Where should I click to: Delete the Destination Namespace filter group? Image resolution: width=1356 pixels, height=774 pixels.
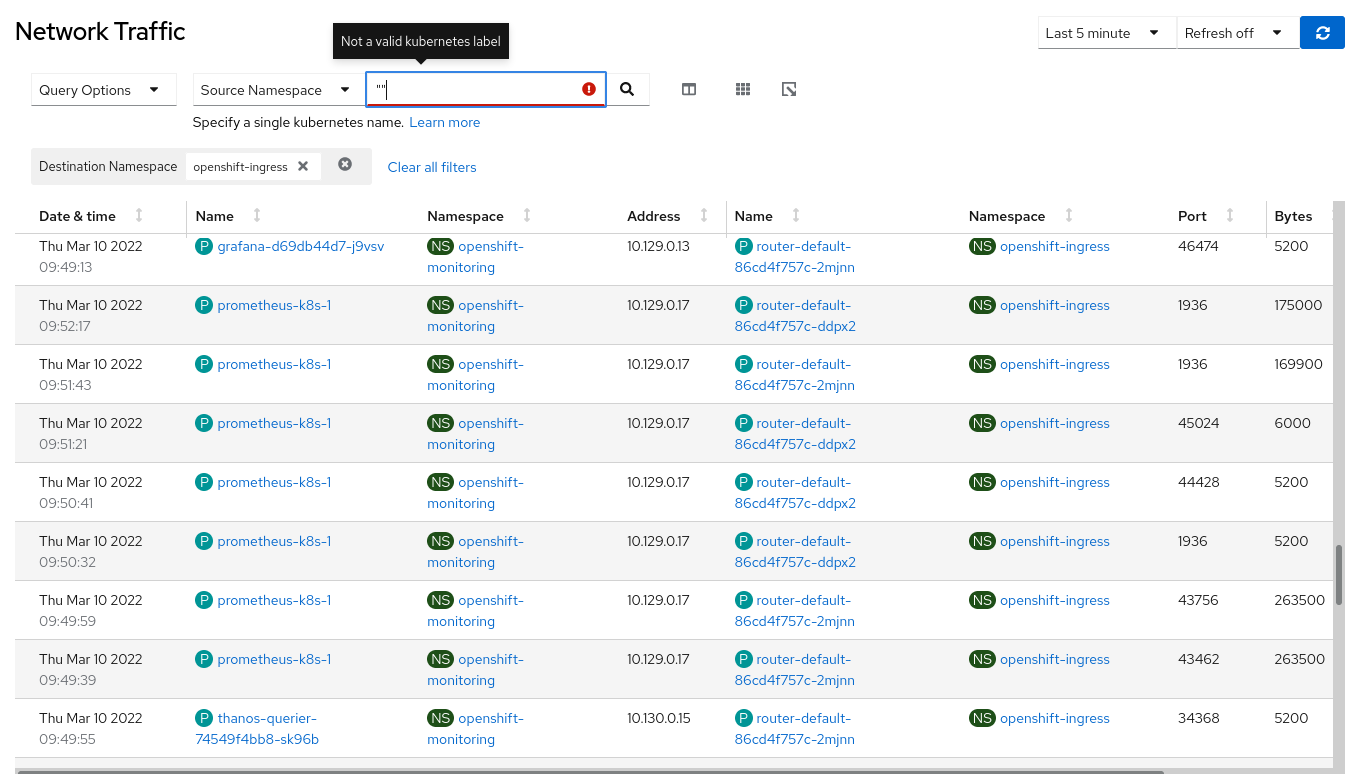(x=345, y=165)
